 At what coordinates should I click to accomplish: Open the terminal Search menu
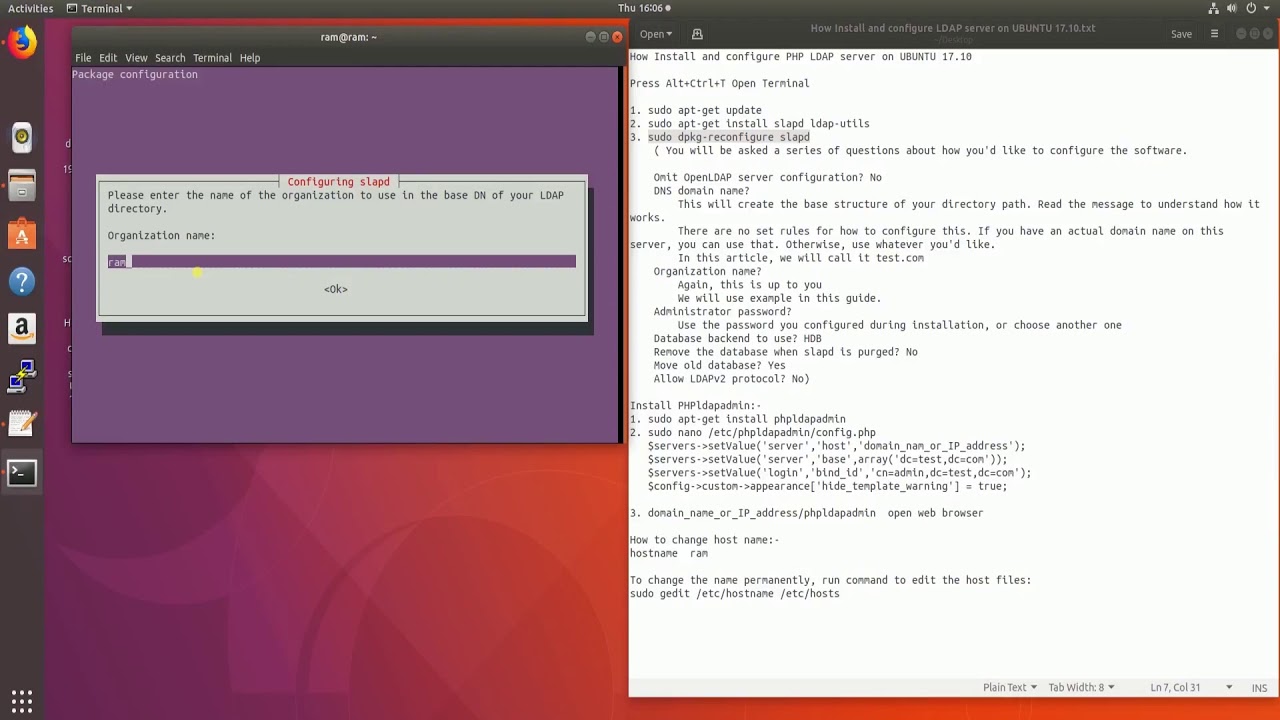(170, 58)
